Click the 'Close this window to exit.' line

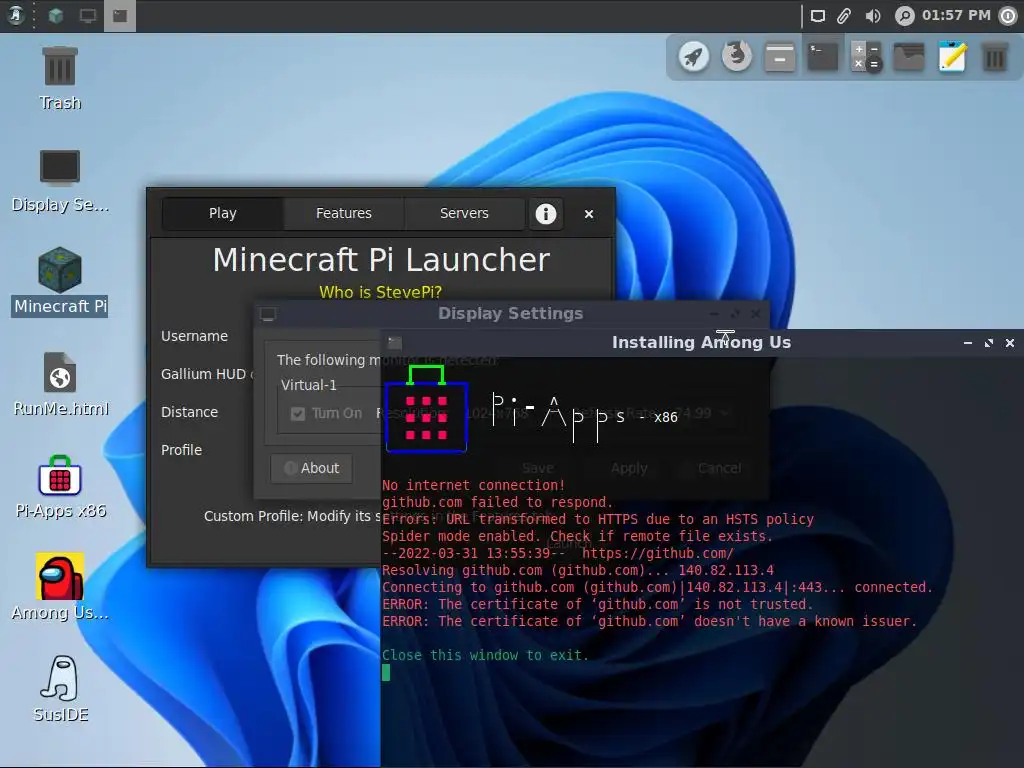(x=485, y=655)
